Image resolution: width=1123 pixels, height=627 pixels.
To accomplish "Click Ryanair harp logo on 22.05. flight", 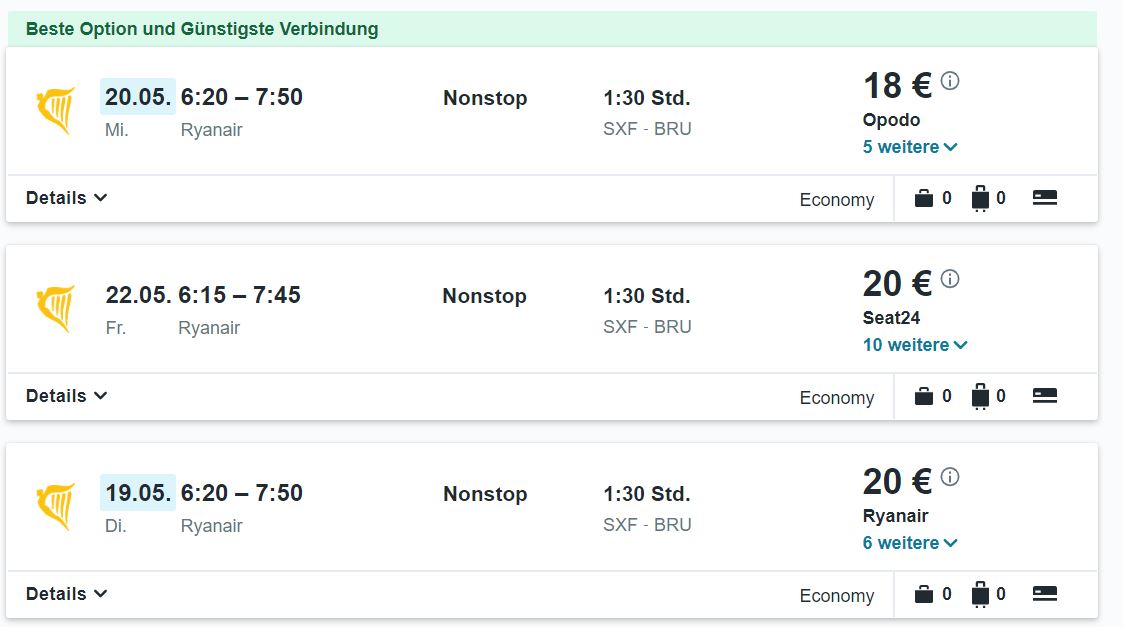I will click(56, 309).
